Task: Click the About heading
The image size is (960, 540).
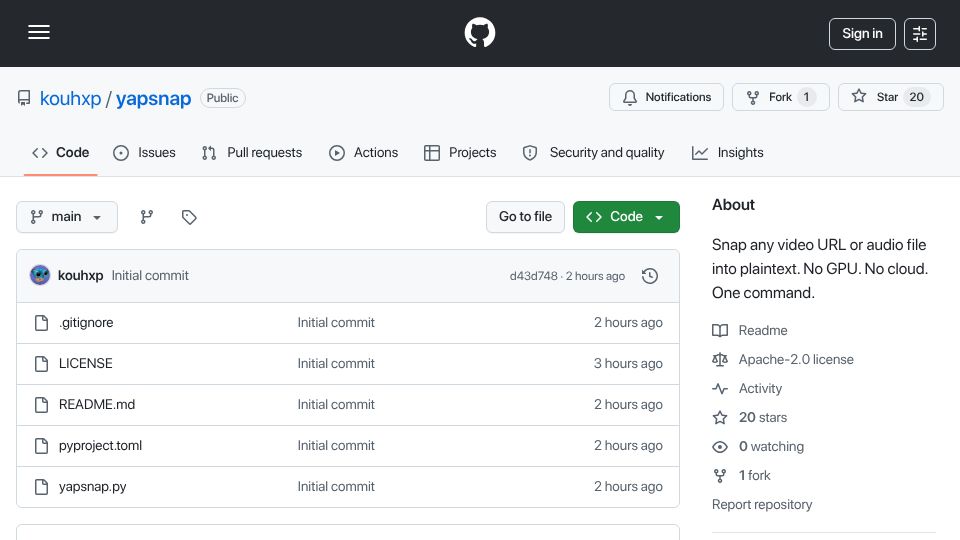Action: (x=733, y=205)
